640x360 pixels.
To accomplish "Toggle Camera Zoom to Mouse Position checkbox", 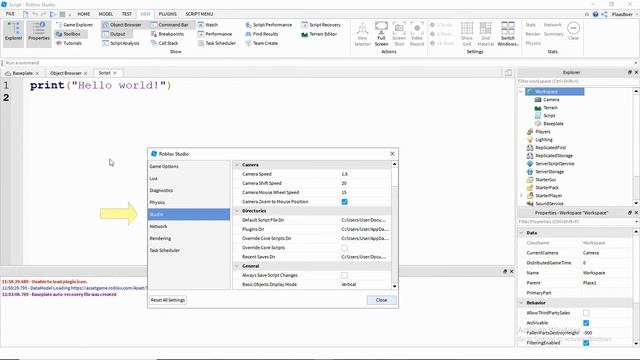I will 344,202.
